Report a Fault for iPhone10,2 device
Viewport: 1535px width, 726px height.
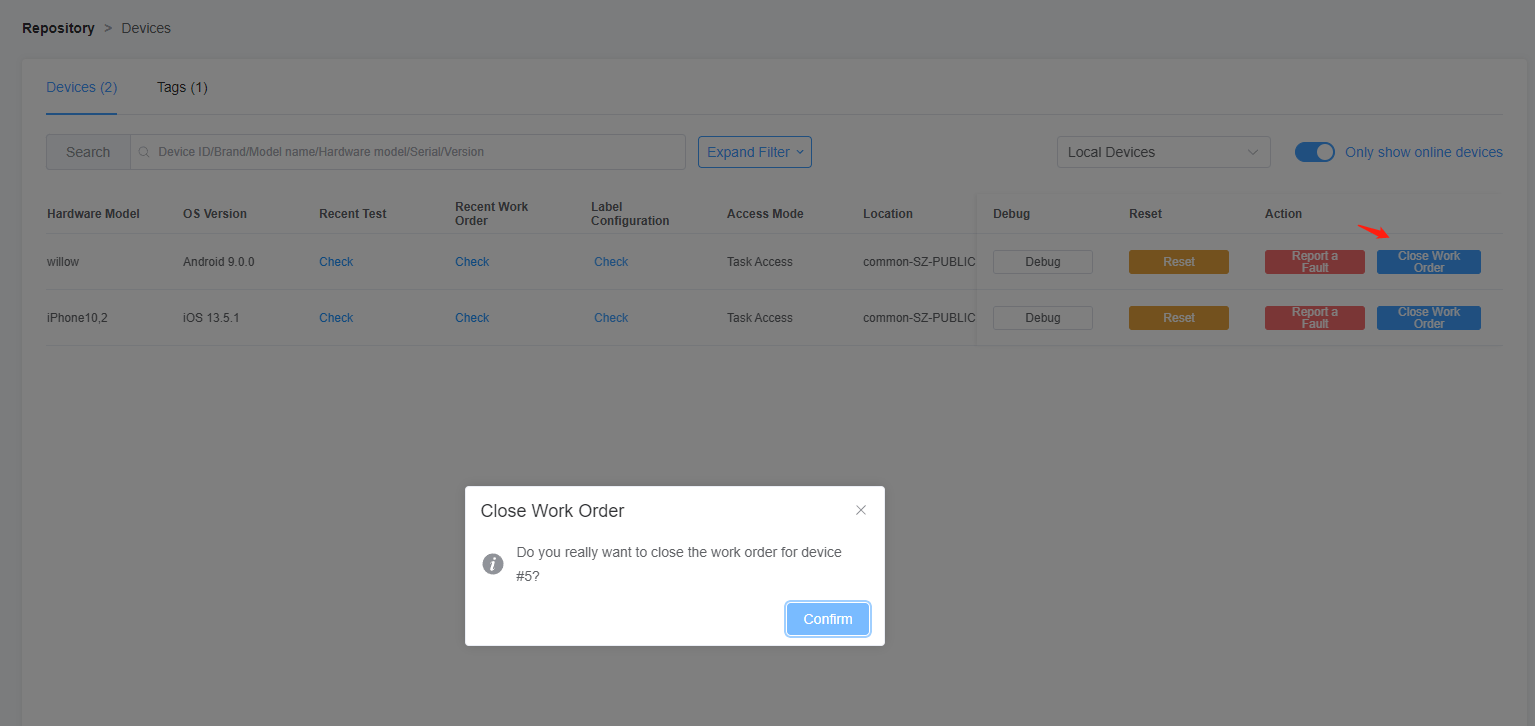(1315, 318)
